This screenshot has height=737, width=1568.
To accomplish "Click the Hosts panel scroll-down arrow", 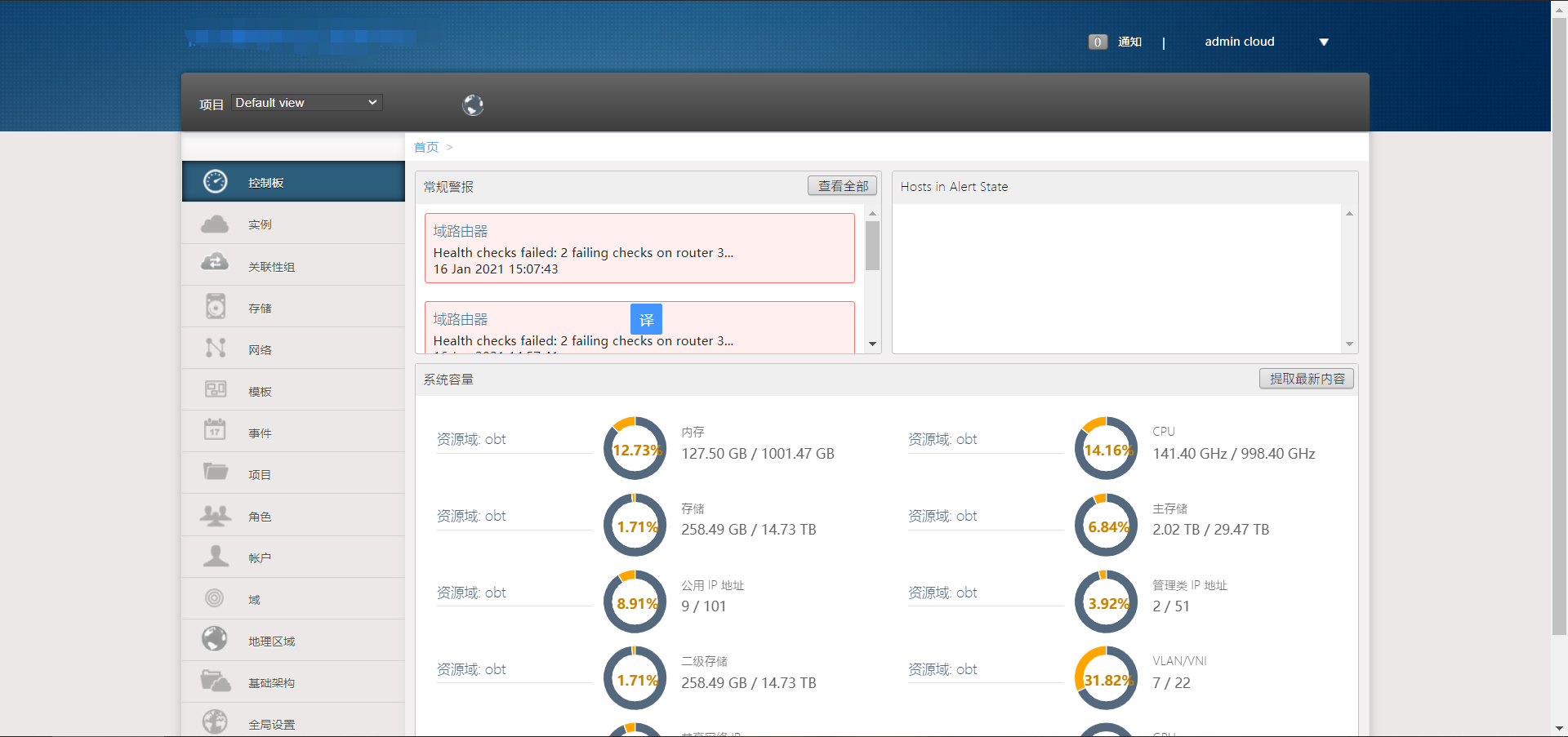I will (1350, 344).
